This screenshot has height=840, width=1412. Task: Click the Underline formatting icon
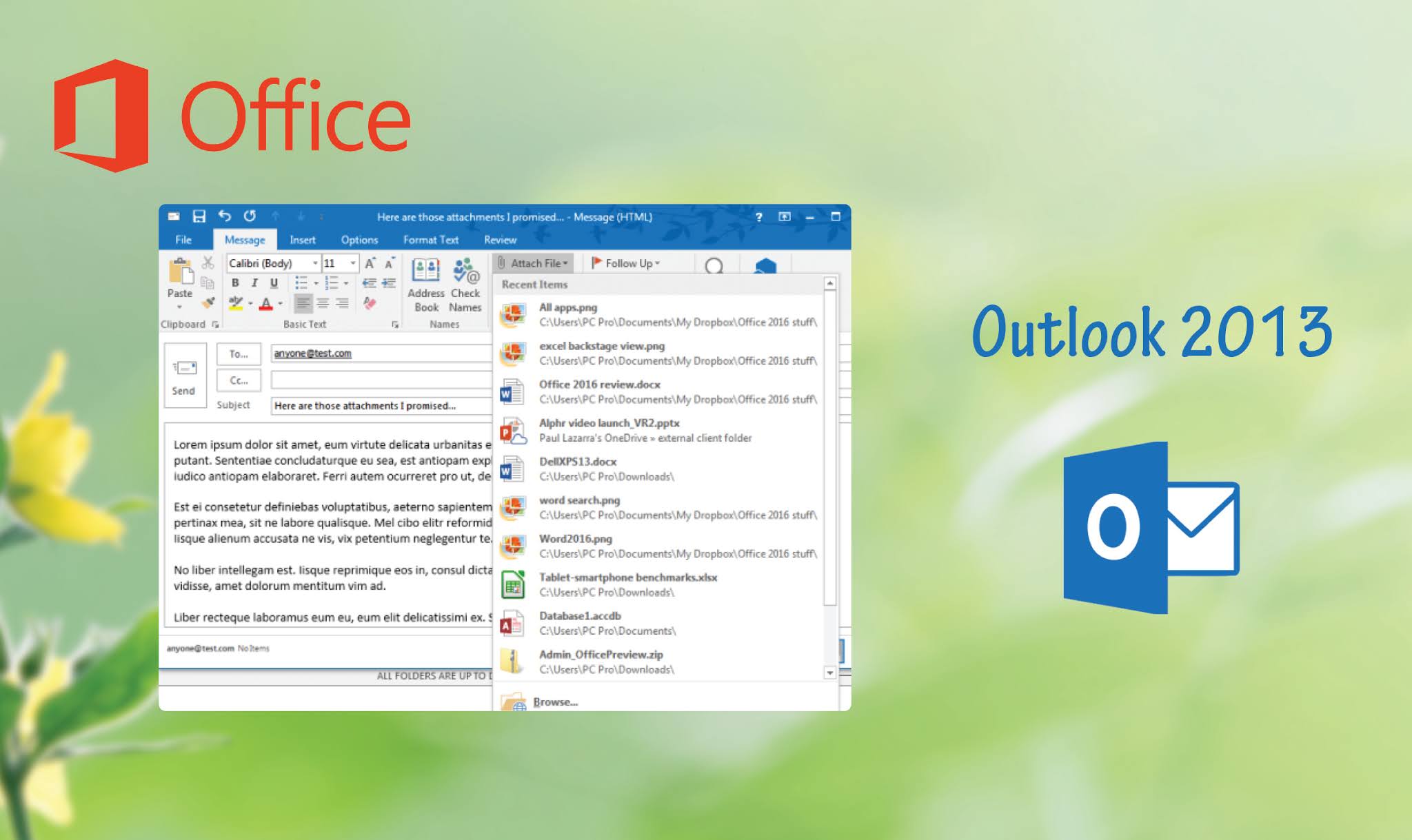pos(267,287)
